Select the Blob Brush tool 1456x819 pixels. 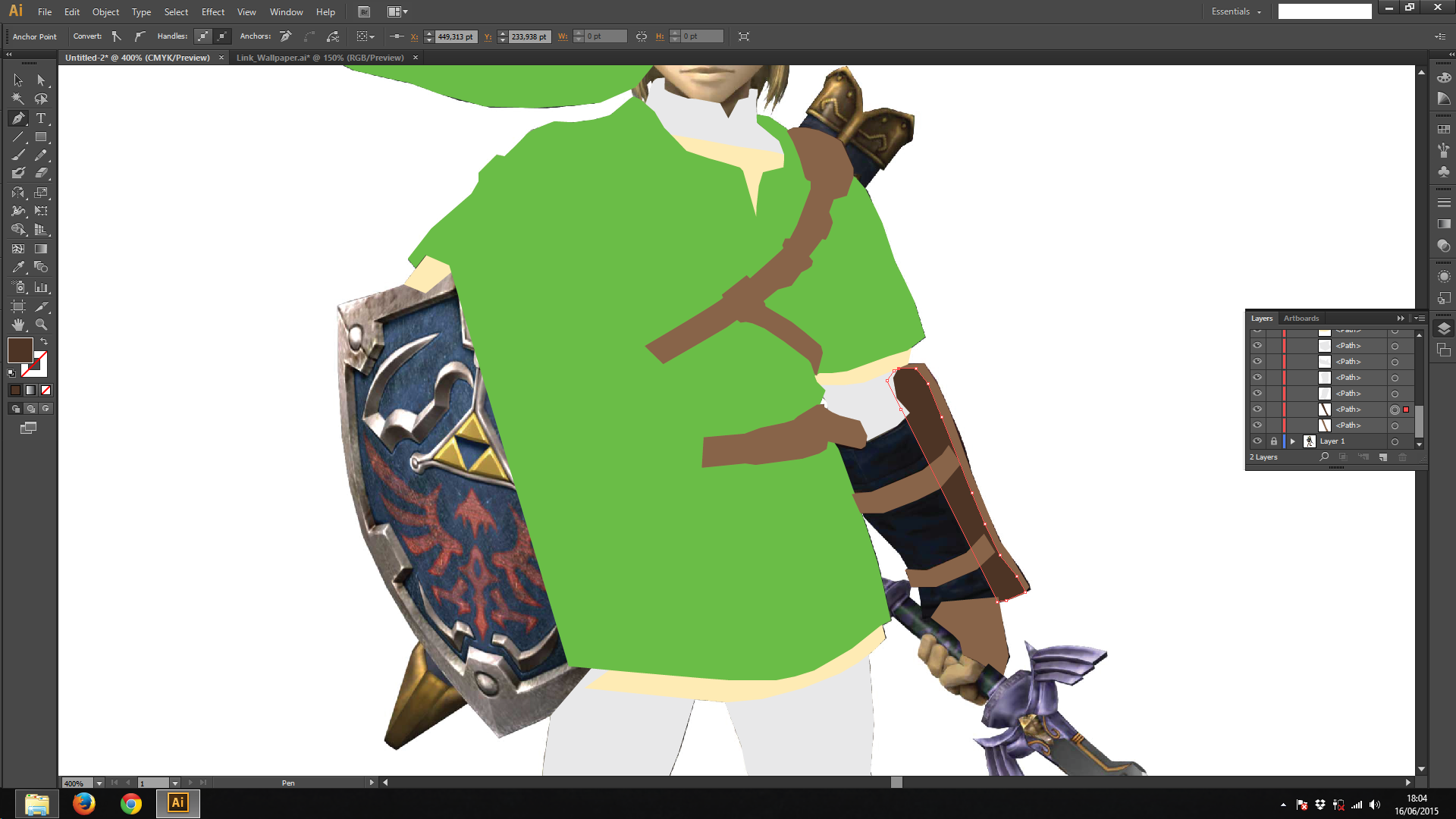tap(18, 174)
